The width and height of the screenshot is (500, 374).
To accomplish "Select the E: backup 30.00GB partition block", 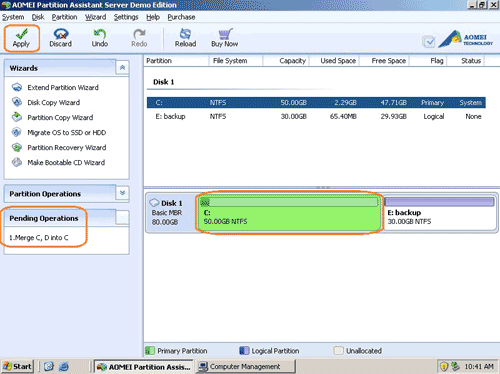I will pos(440,213).
